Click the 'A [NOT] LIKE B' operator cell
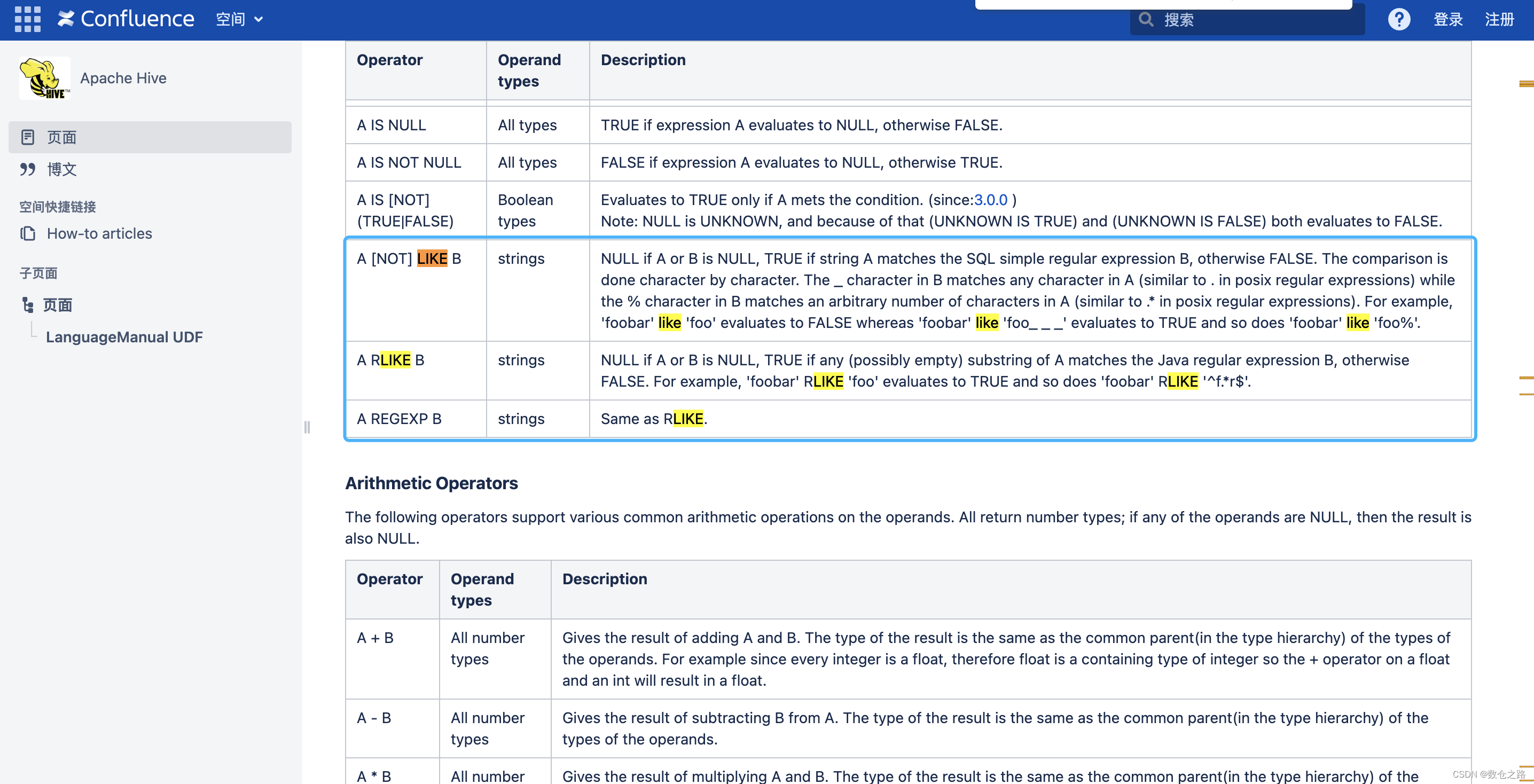 coord(416,290)
